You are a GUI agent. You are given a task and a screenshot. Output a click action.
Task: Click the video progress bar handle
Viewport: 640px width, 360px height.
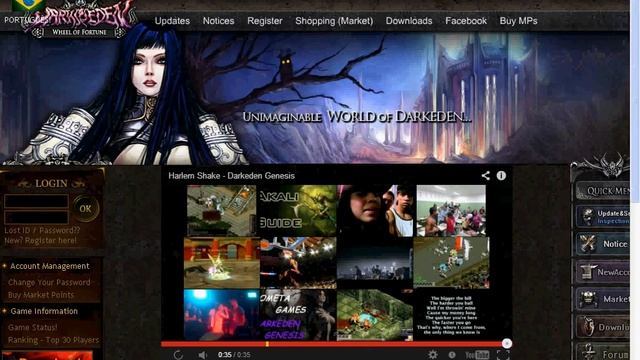(507, 344)
